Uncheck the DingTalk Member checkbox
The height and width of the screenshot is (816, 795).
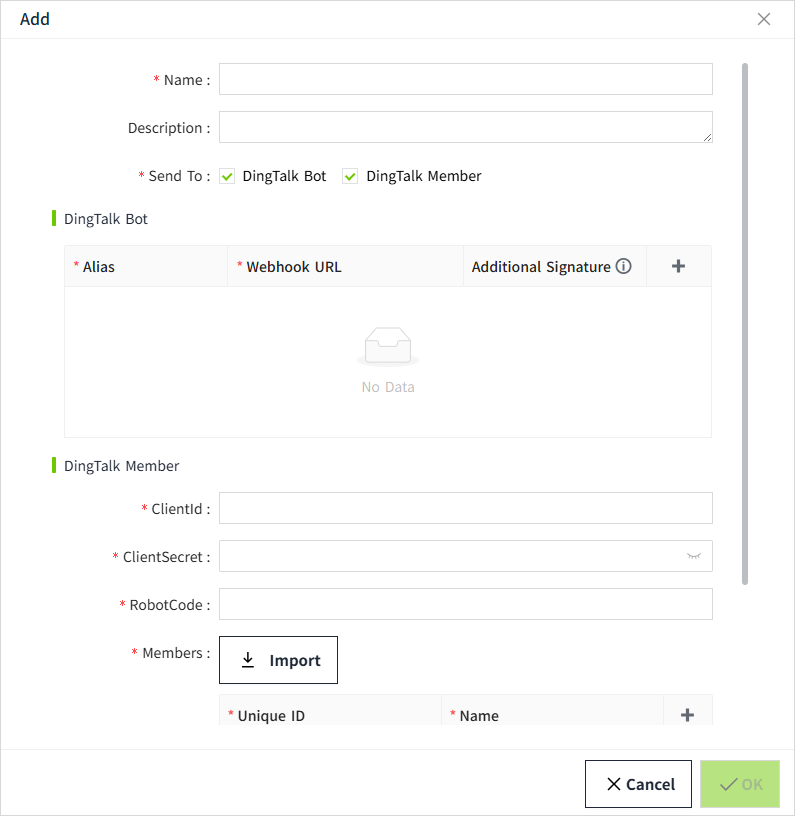[x=351, y=176]
